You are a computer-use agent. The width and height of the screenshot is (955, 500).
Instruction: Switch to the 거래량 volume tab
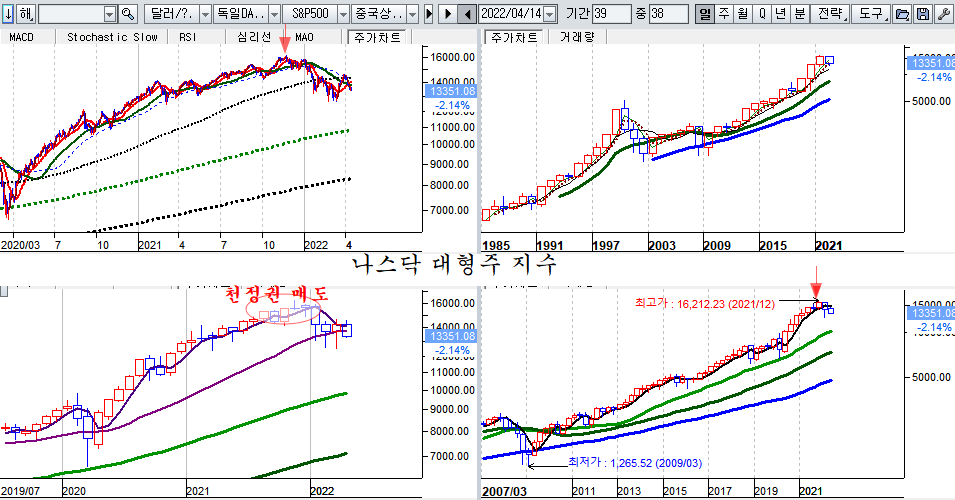(576, 37)
